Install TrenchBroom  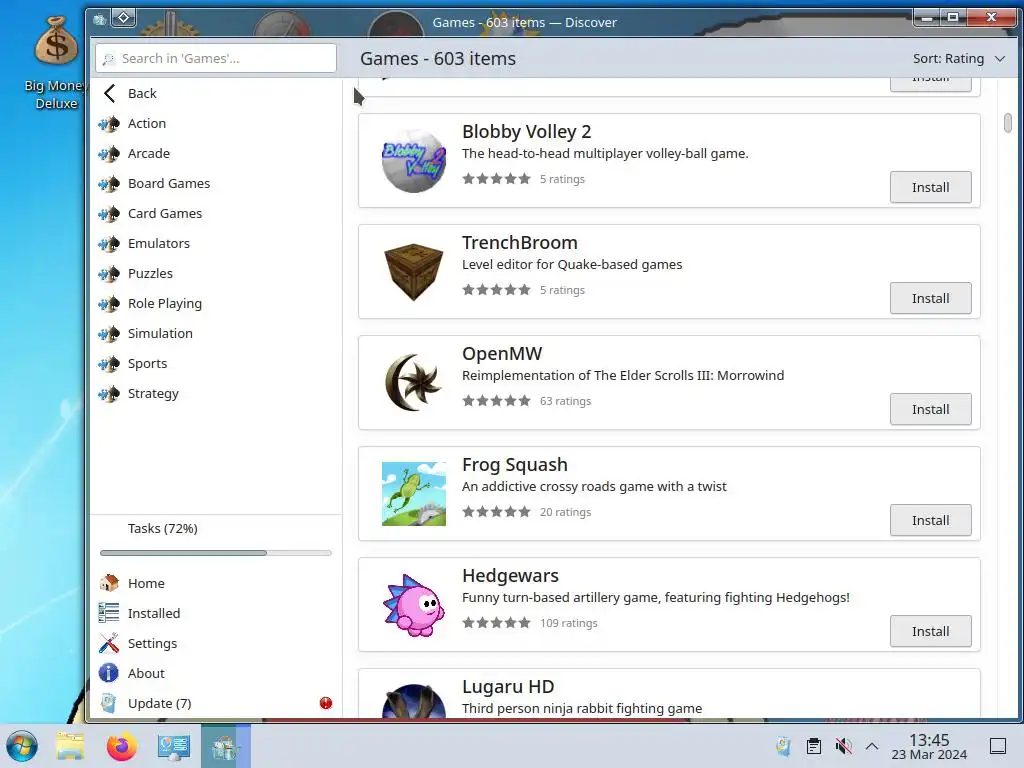point(931,298)
